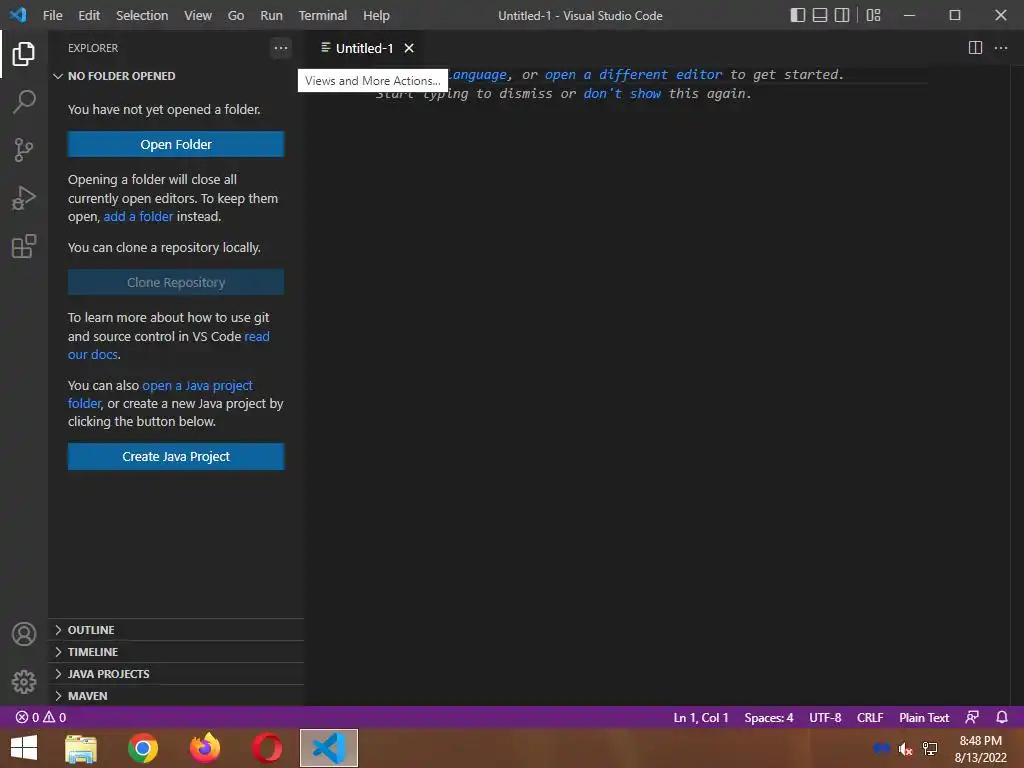The height and width of the screenshot is (768, 1024).
Task: Open the Accounts menu icon
Action: tap(24, 634)
